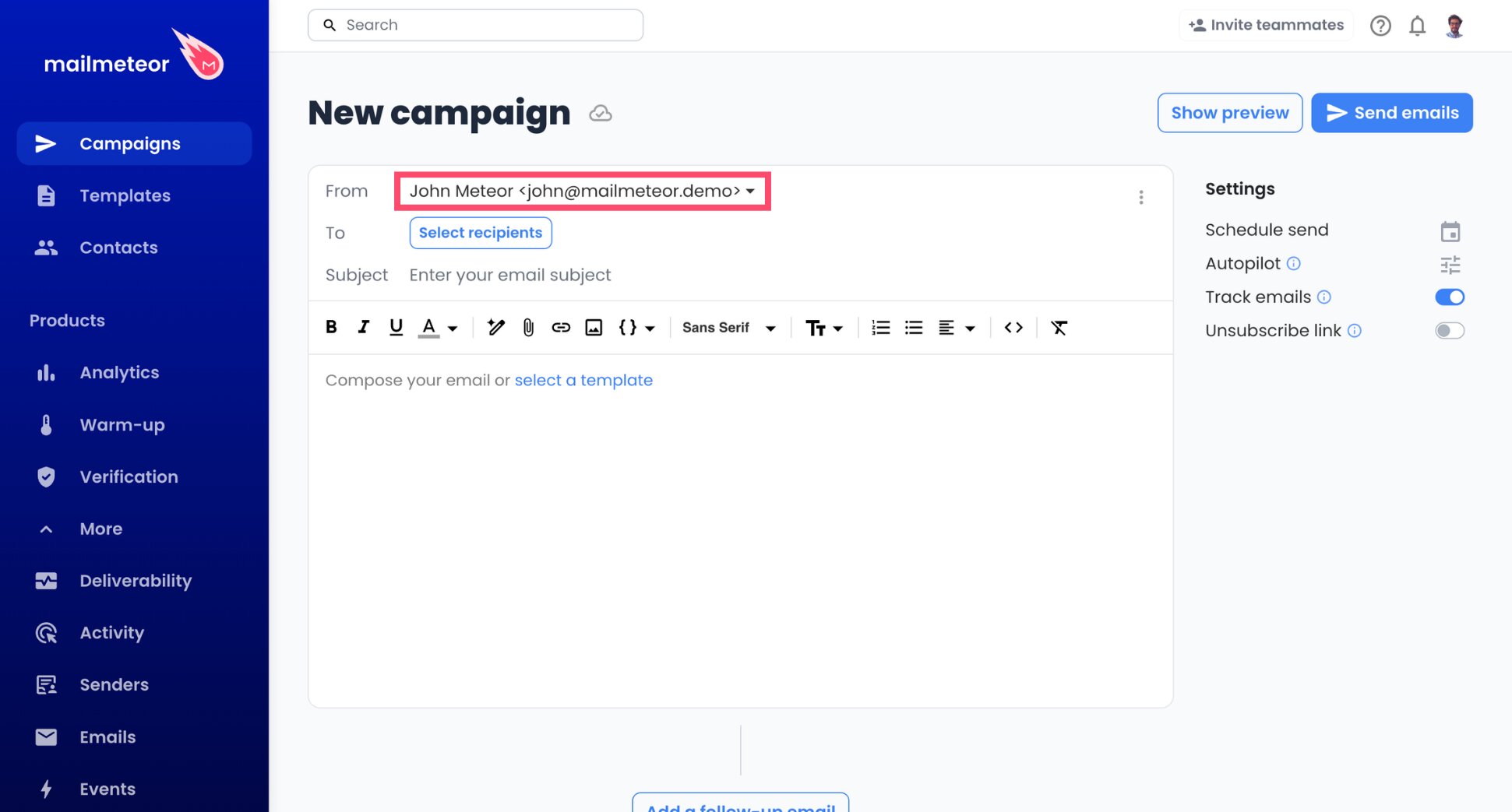1512x812 pixels.
Task: Open text alignment dropdown
Action: (x=957, y=328)
